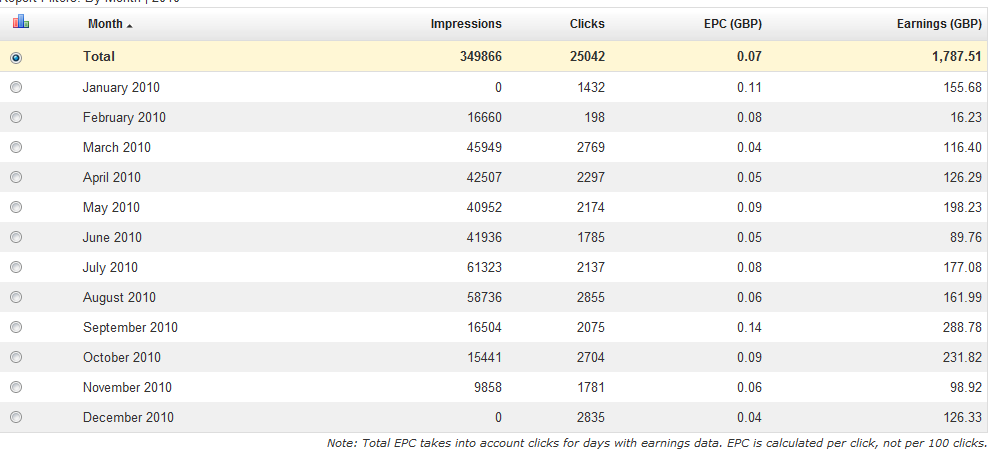
Task: Select the September 2010 radio button
Action: pos(16,327)
